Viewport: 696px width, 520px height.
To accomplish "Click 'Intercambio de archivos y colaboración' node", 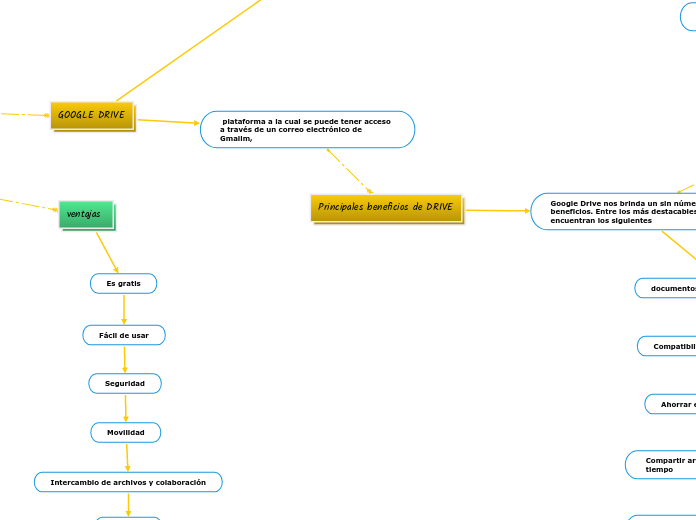I will coord(128,482).
